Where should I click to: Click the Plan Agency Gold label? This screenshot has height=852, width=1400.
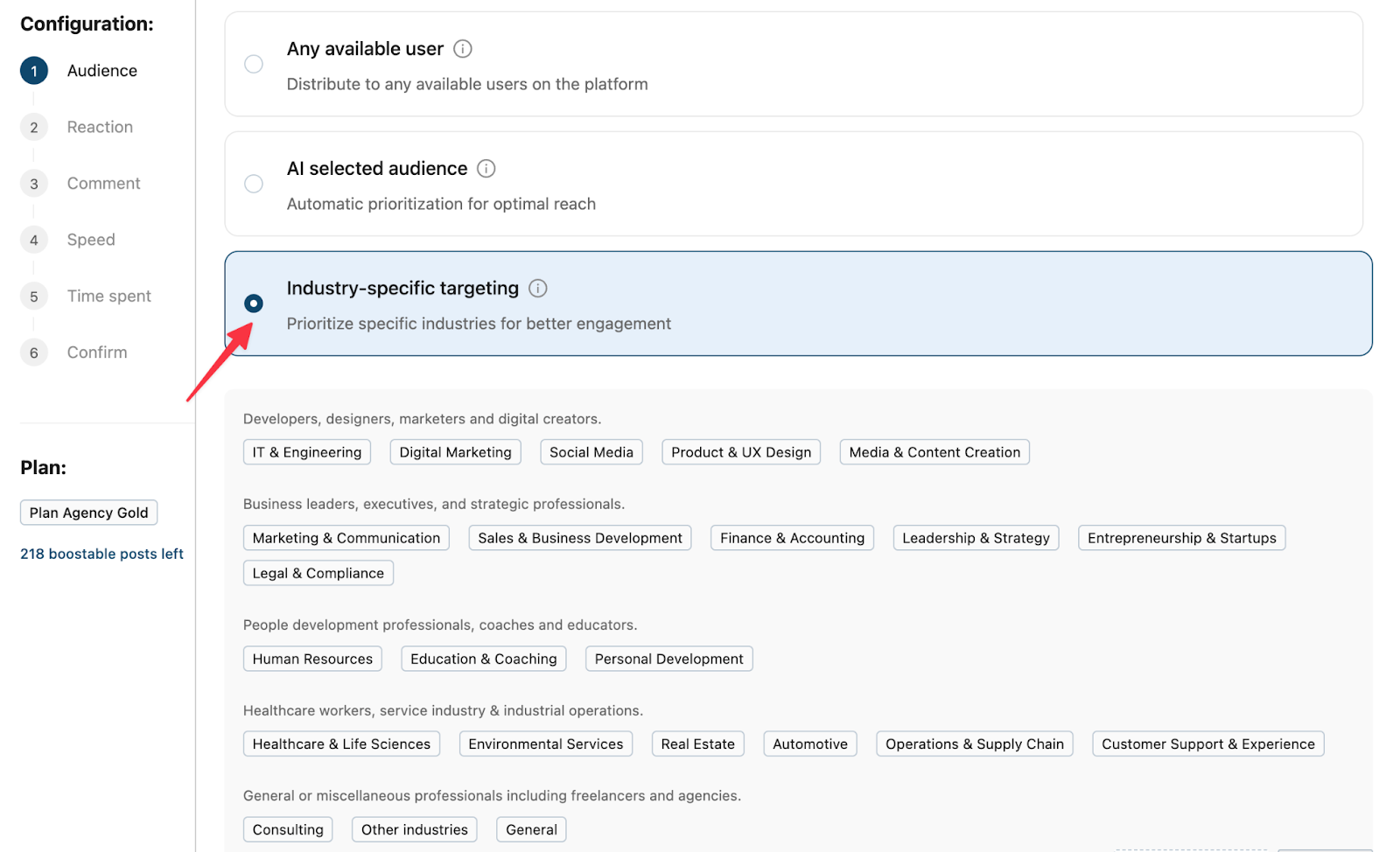(87, 512)
